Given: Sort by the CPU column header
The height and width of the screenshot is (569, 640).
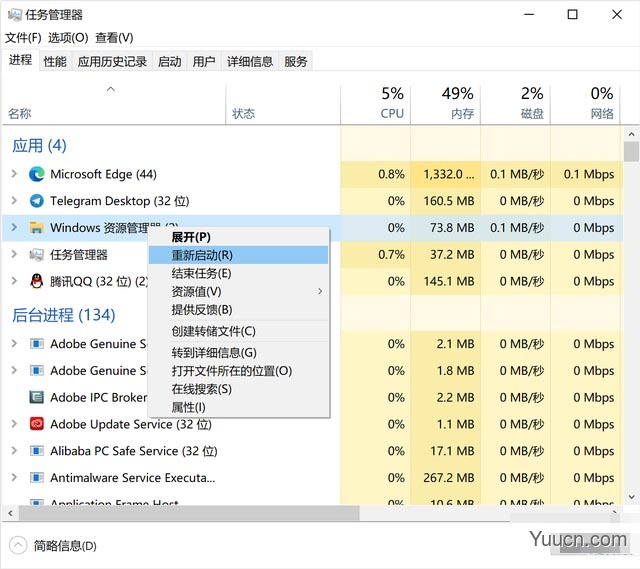Looking at the screenshot, I should 376,104.
